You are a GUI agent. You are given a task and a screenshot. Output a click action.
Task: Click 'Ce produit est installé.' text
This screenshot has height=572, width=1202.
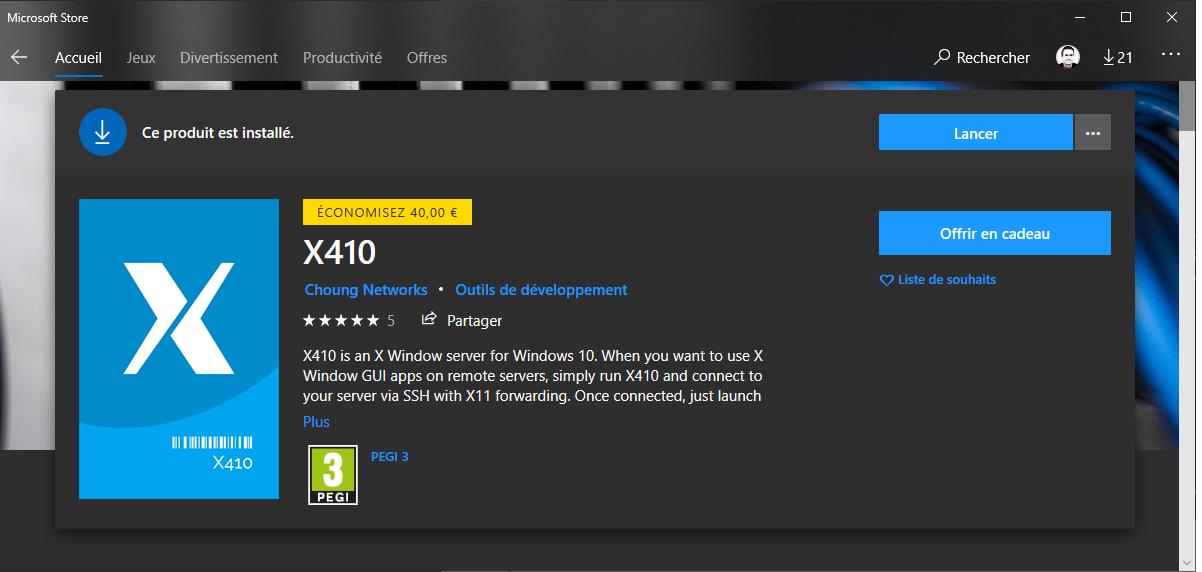218,132
